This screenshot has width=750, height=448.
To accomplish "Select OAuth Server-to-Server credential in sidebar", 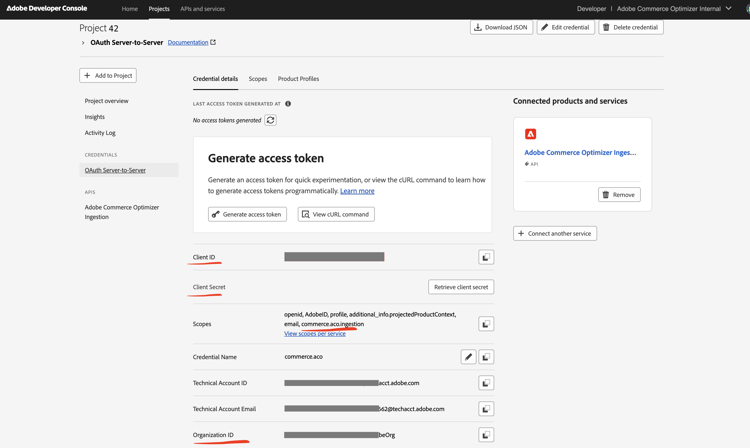I will point(129,170).
